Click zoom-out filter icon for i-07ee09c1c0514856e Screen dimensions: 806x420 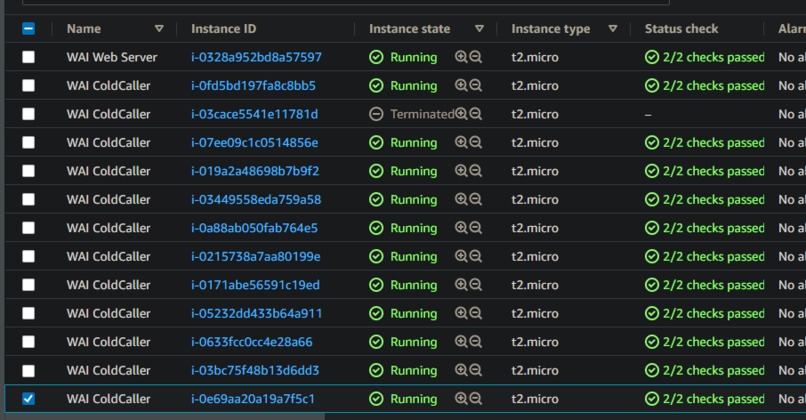coord(475,142)
